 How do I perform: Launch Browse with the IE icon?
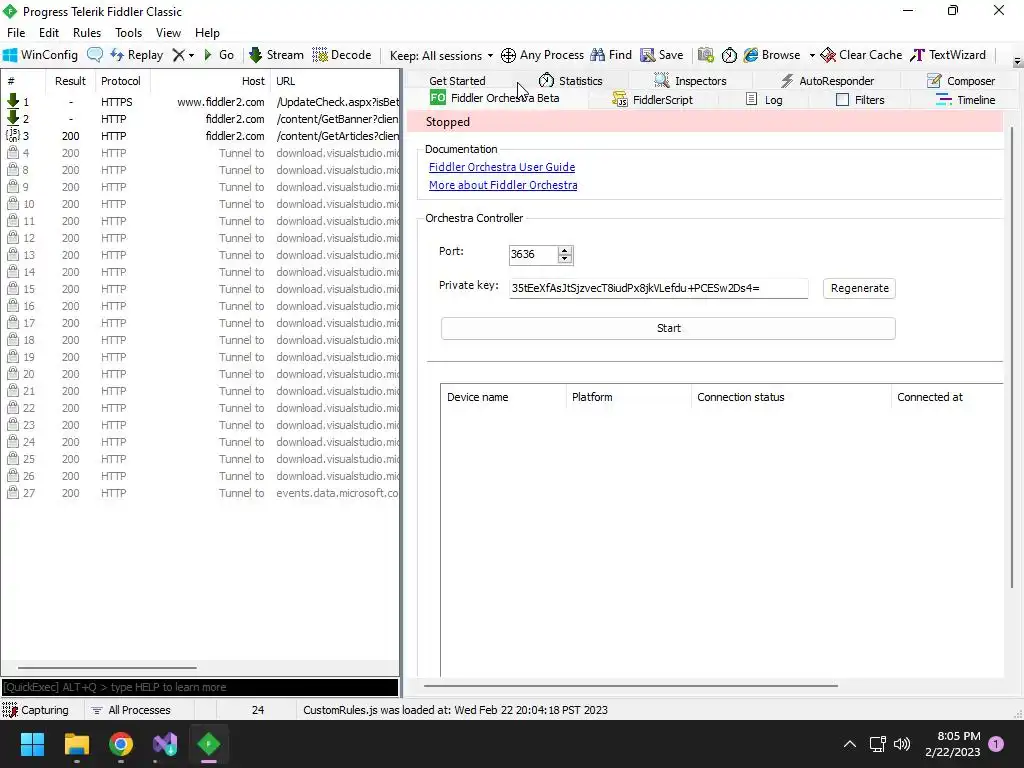coord(772,55)
